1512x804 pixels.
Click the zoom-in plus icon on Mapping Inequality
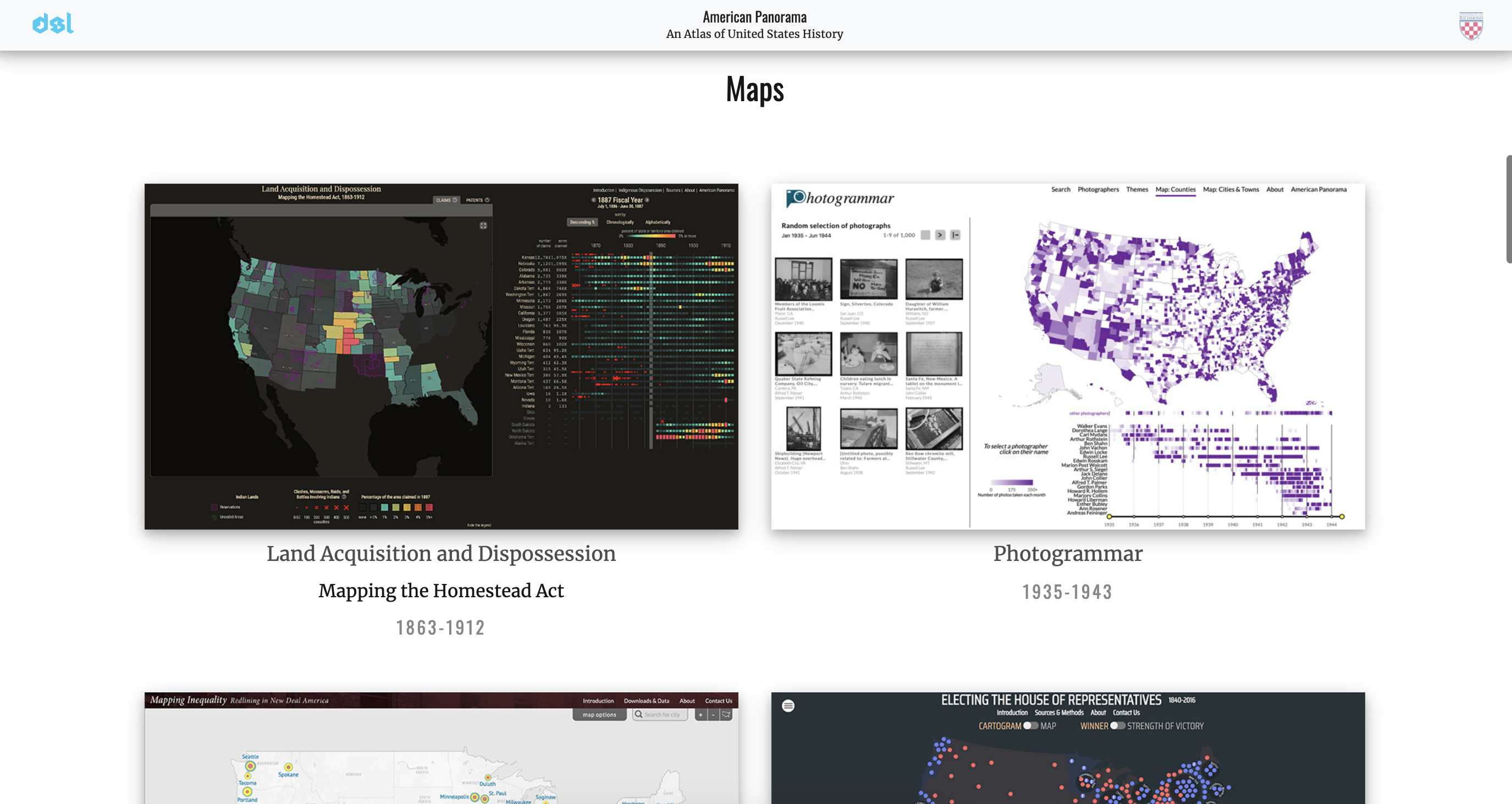click(x=700, y=715)
